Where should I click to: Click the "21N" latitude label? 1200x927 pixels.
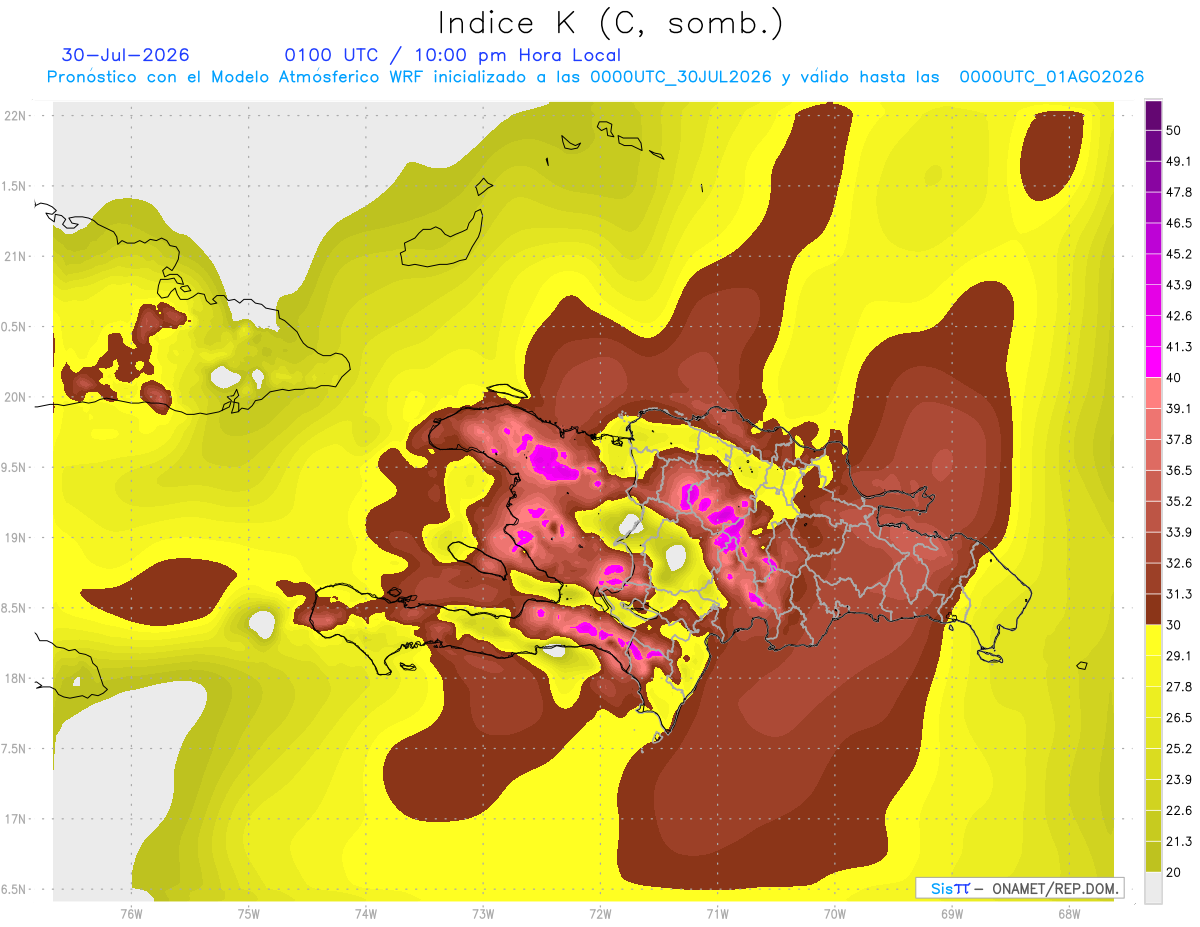(x=16, y=256)
